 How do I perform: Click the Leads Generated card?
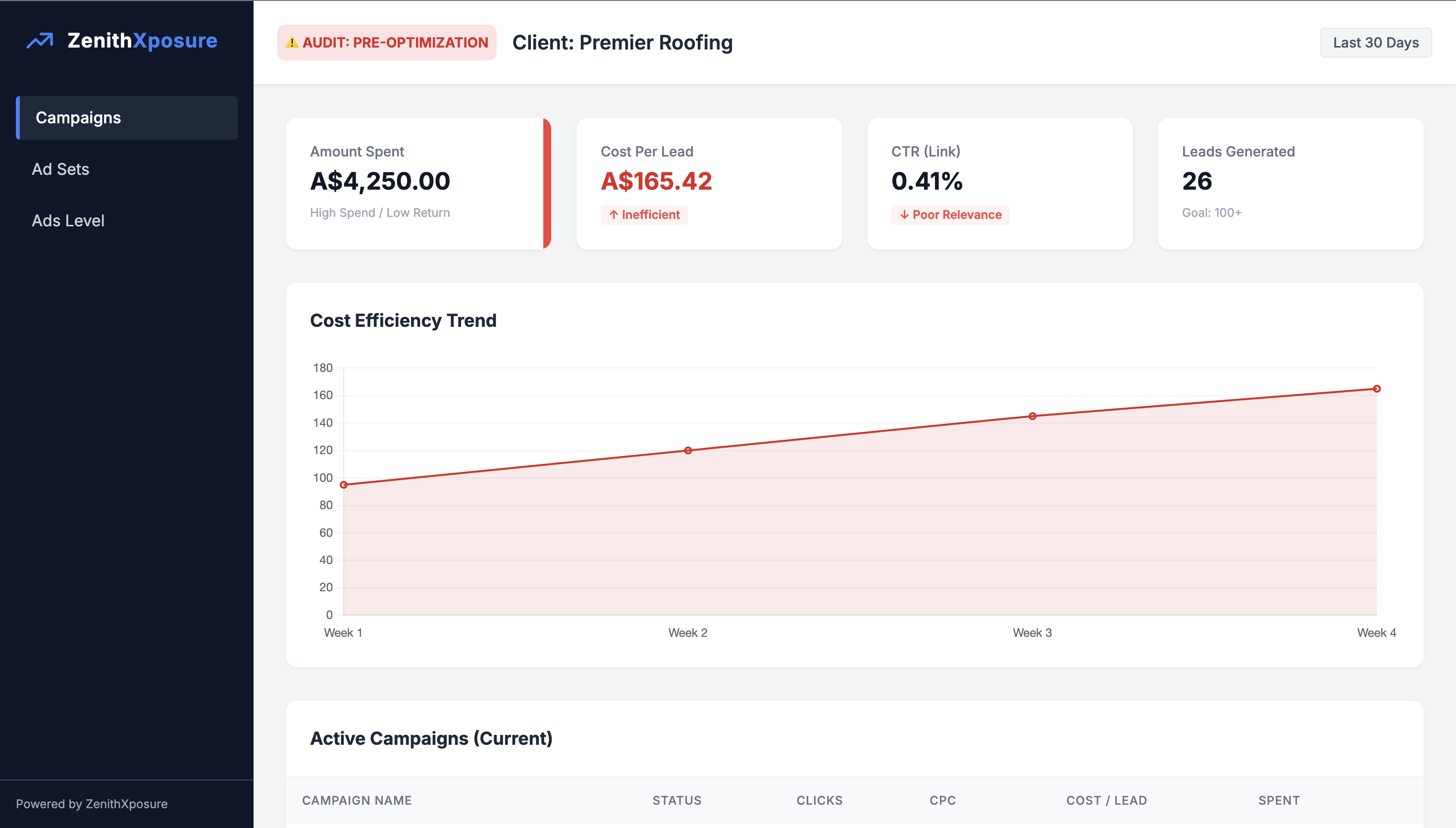[1290, 183]
